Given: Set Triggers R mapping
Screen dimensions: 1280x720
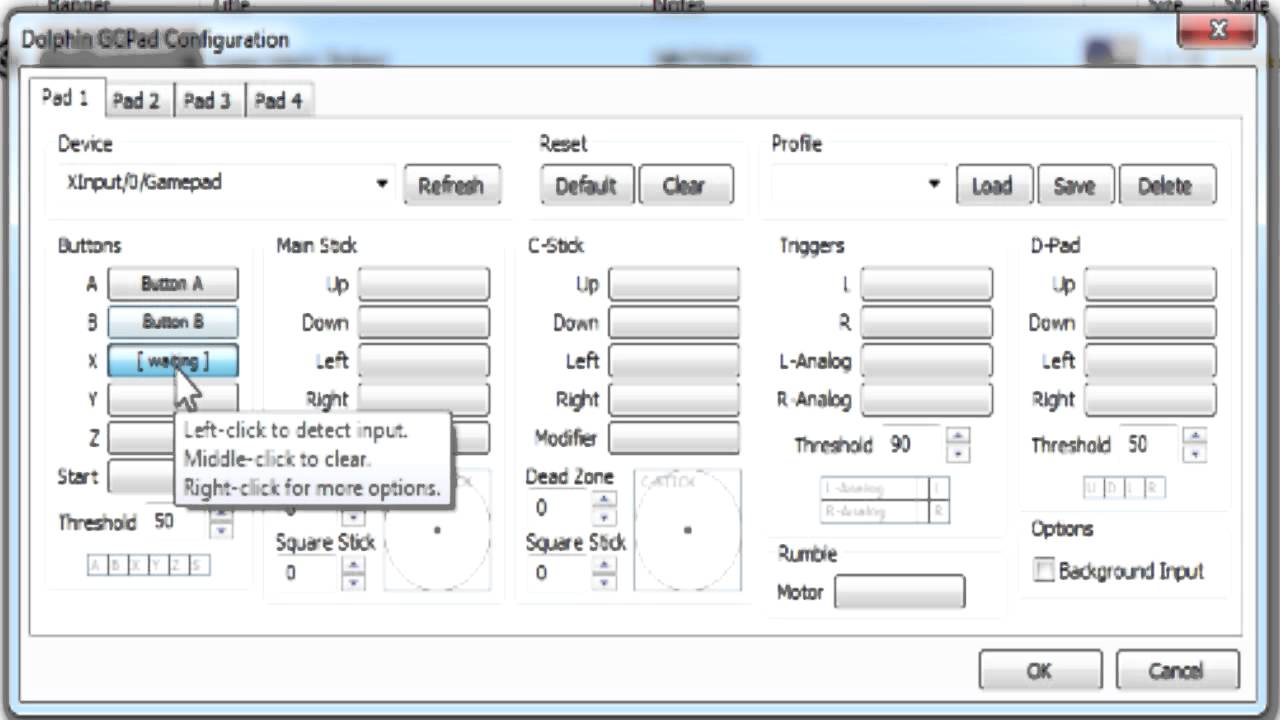Looking at the screenshot, I should [x=927, y=322].
